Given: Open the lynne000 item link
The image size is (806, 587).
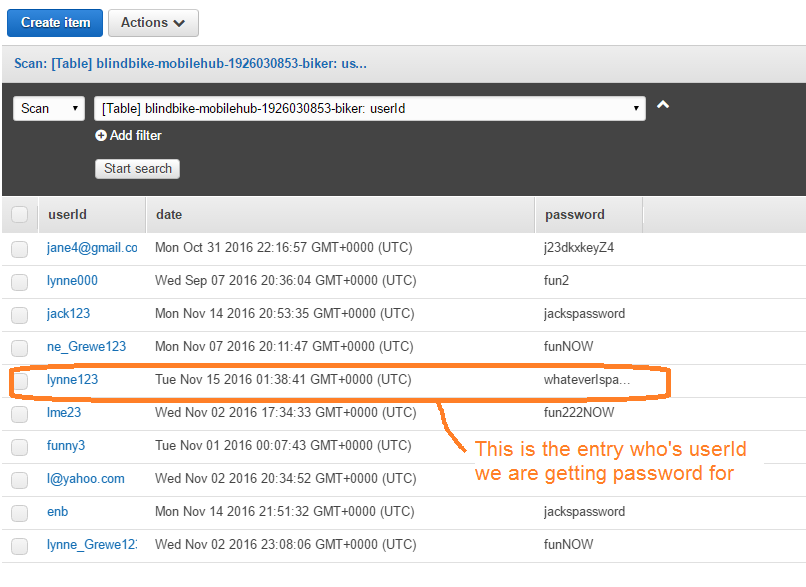Looking at the screenshot, I should 72,281.
